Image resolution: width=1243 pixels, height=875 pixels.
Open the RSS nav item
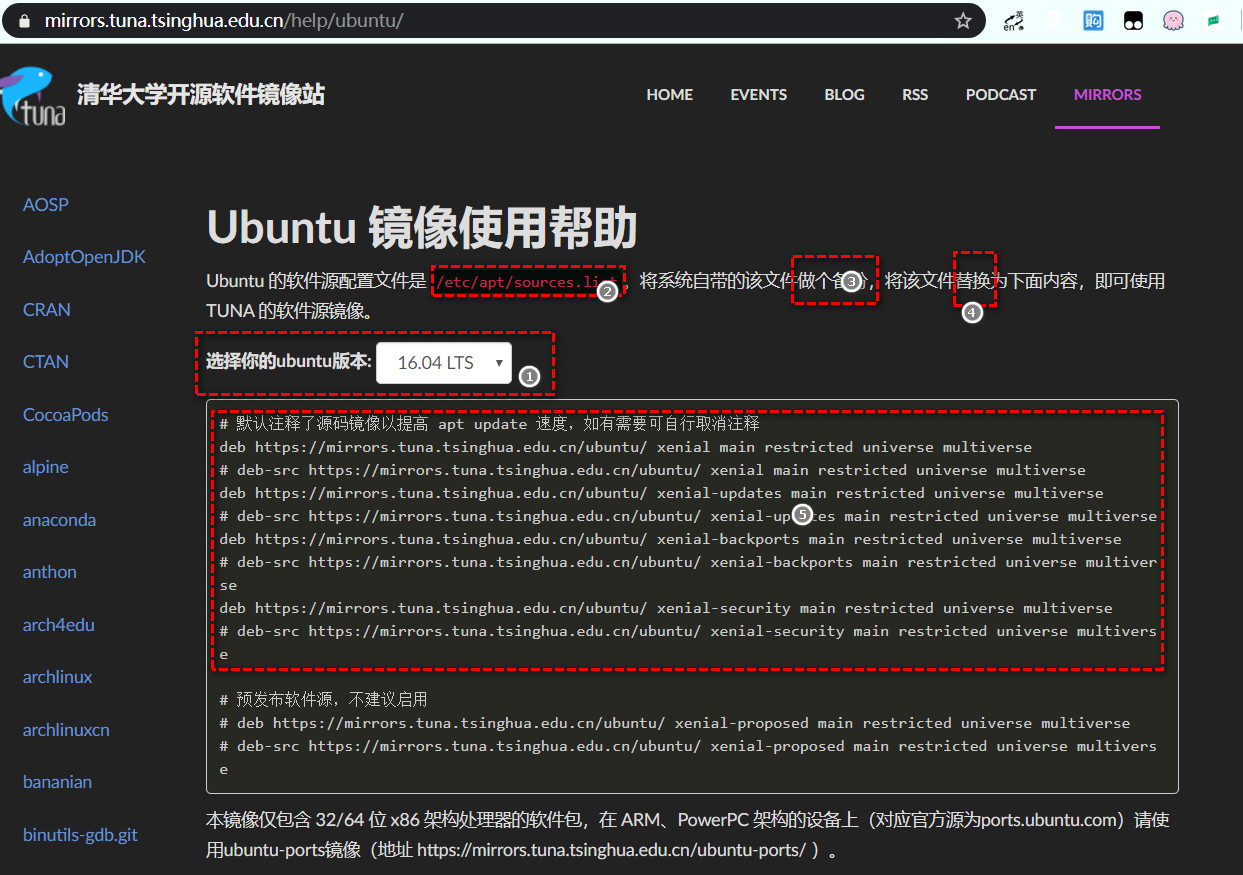pos(915,94)
